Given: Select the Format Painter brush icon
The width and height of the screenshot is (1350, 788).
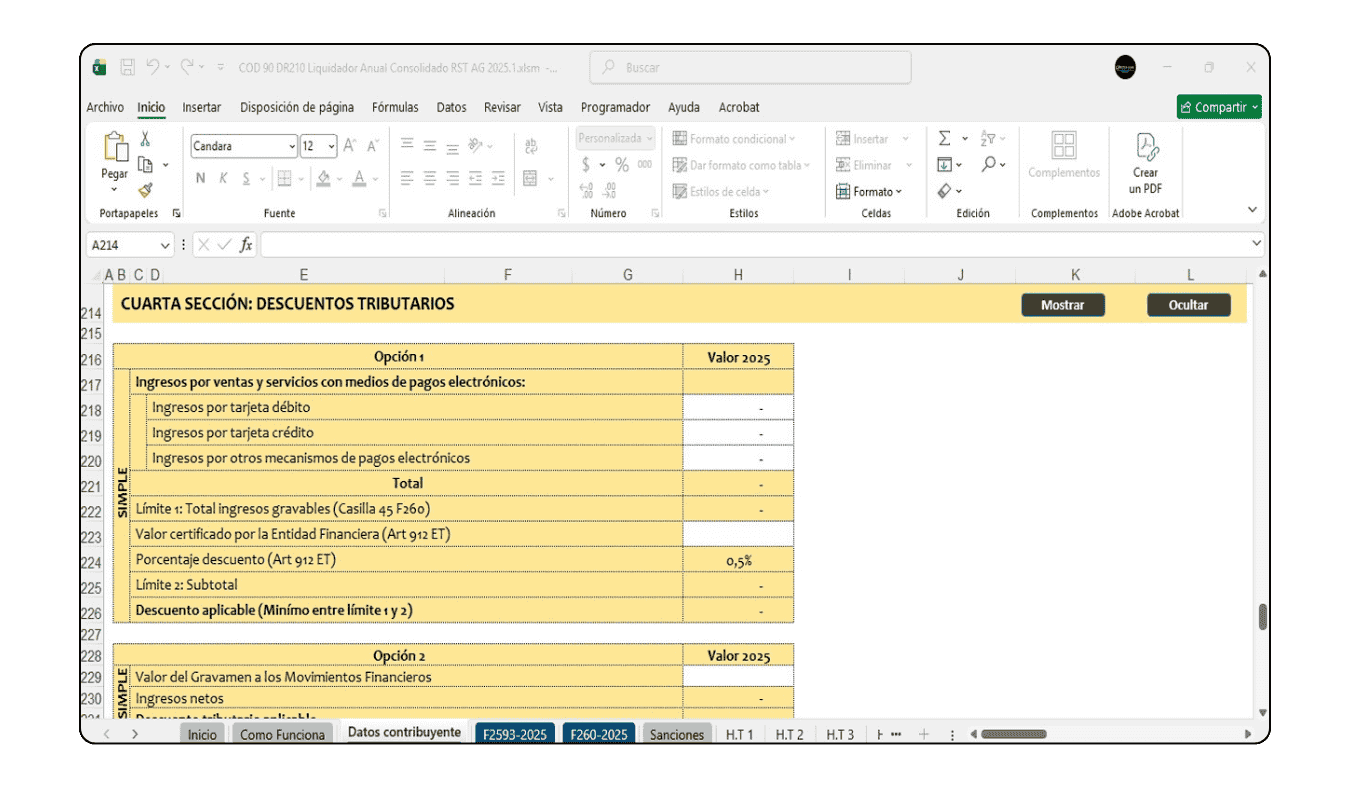Looking at the screenshot, I should click(x=145, y=190).
